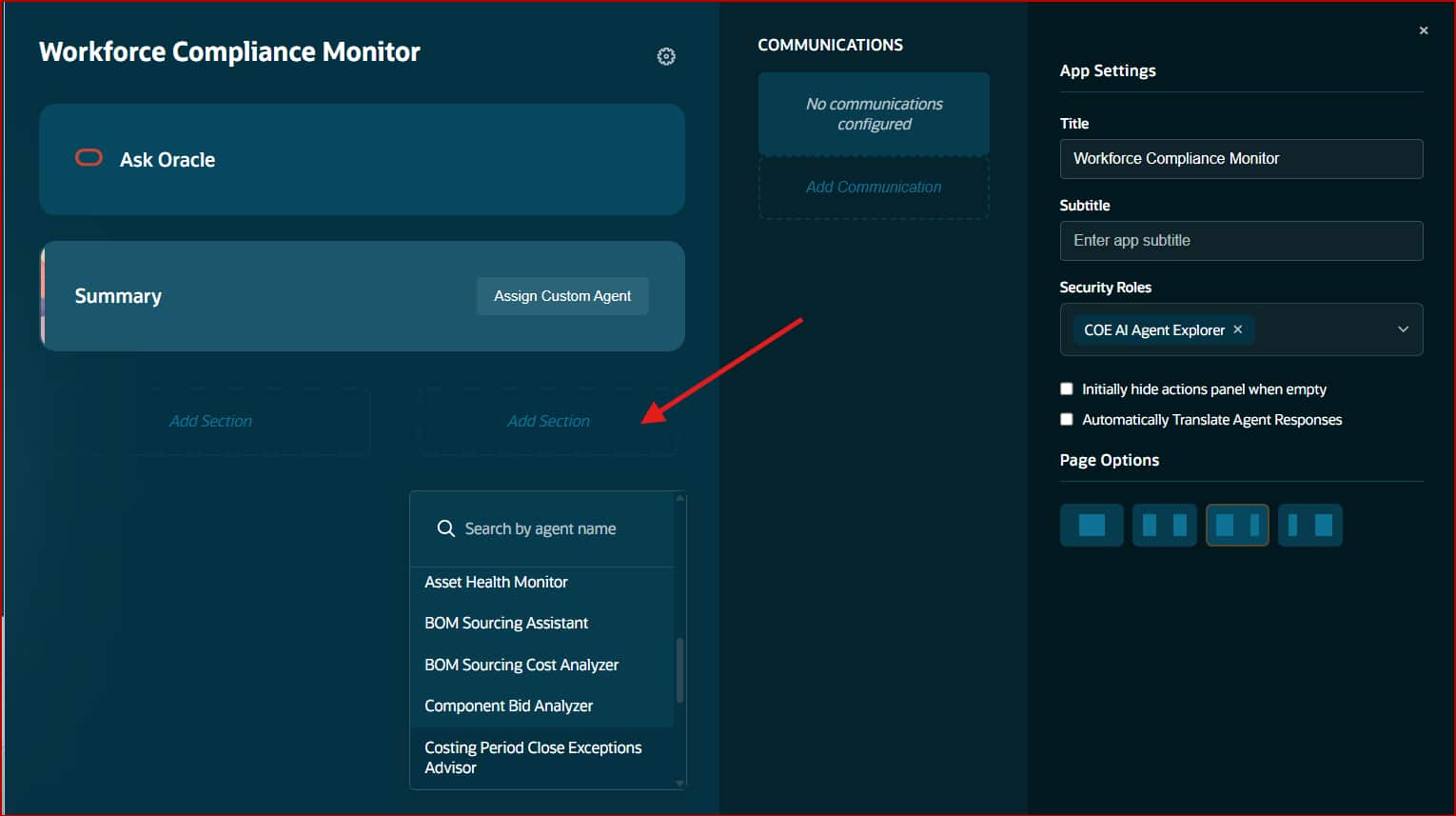Viewport: 1456px width, 816px height.
Task: Click the Workforce Compliance Monitor heading
Action: [229, 51]
